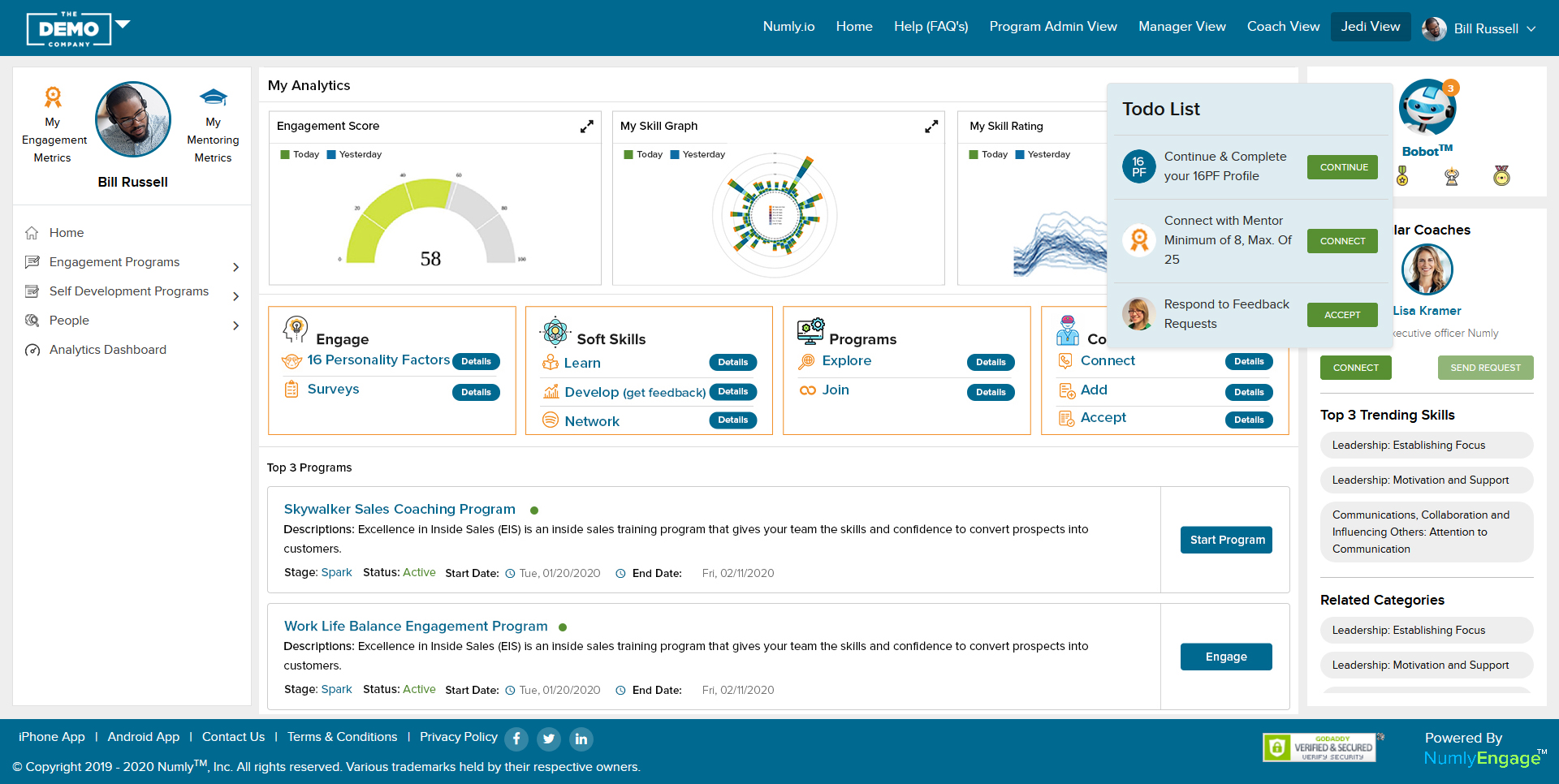
Task: Toggle the Yesterday legend in My Skill Graph
Action: pos(697,154)
